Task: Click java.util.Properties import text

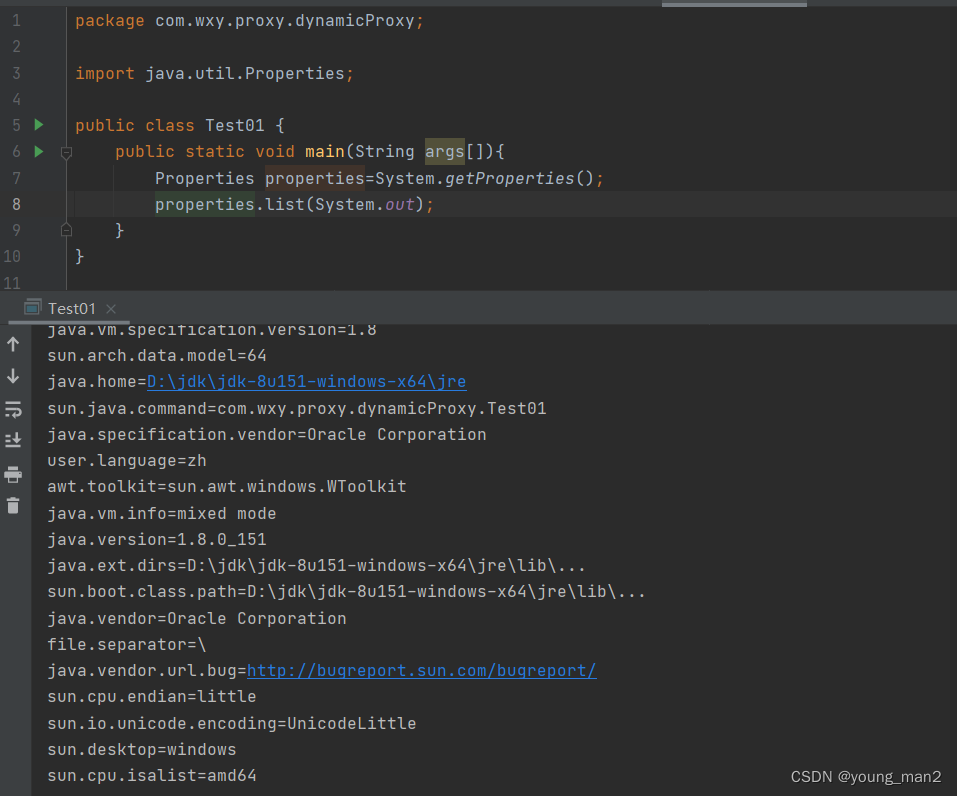Action: (245, 73)
